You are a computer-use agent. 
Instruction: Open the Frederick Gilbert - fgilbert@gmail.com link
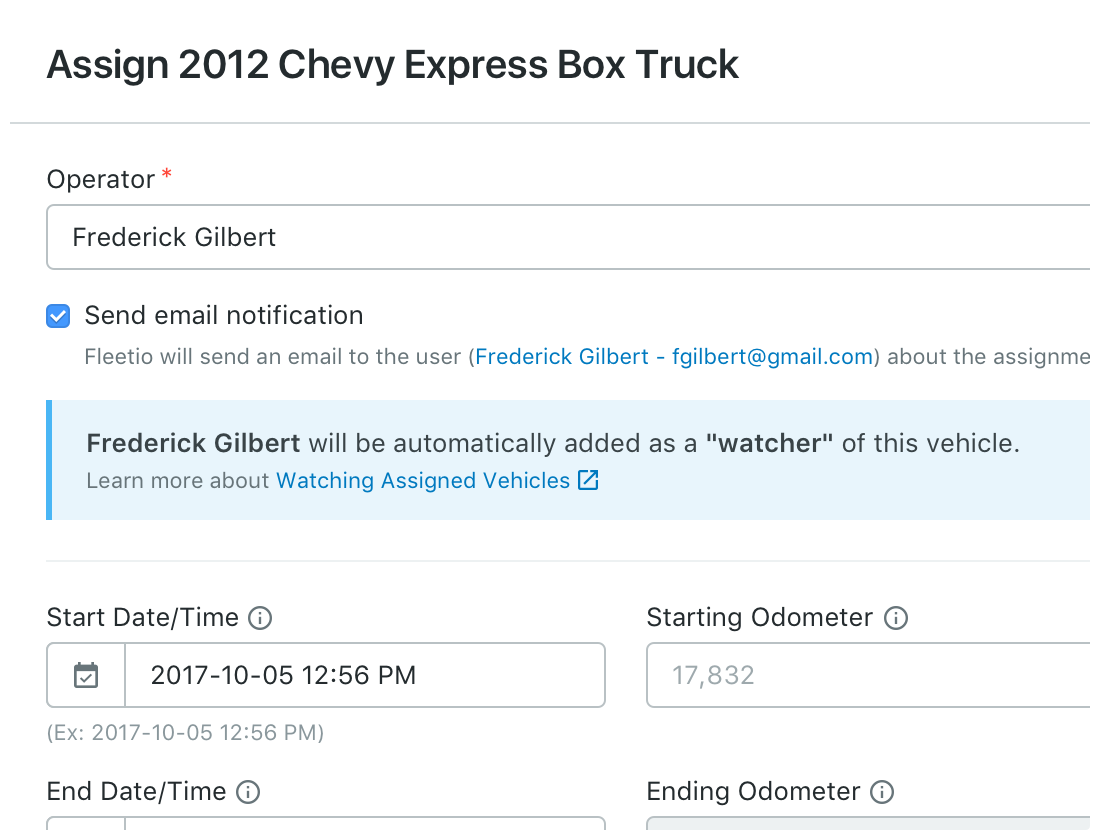pos(674,357)
